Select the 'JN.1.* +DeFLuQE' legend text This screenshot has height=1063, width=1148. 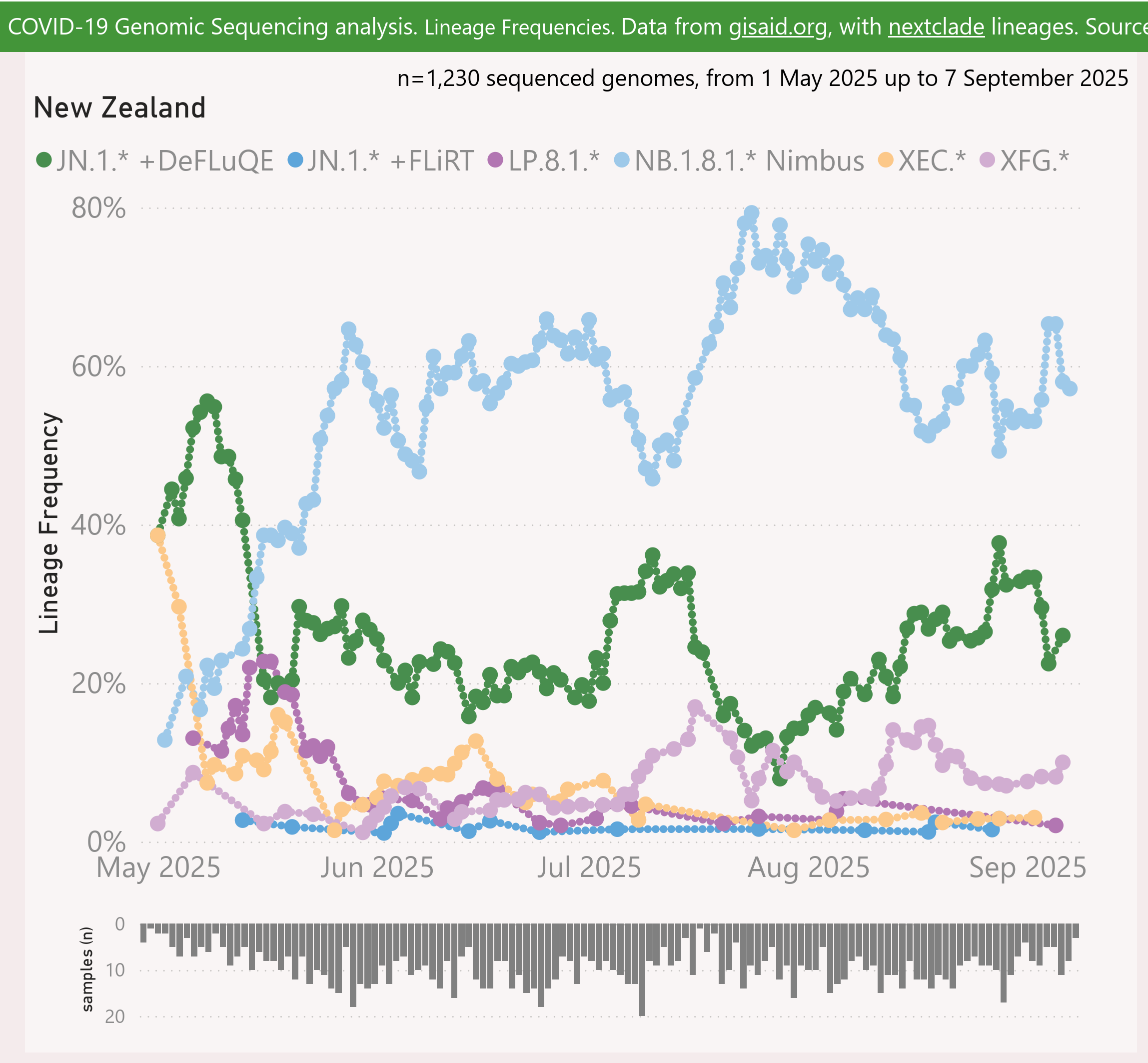point(165,161)
